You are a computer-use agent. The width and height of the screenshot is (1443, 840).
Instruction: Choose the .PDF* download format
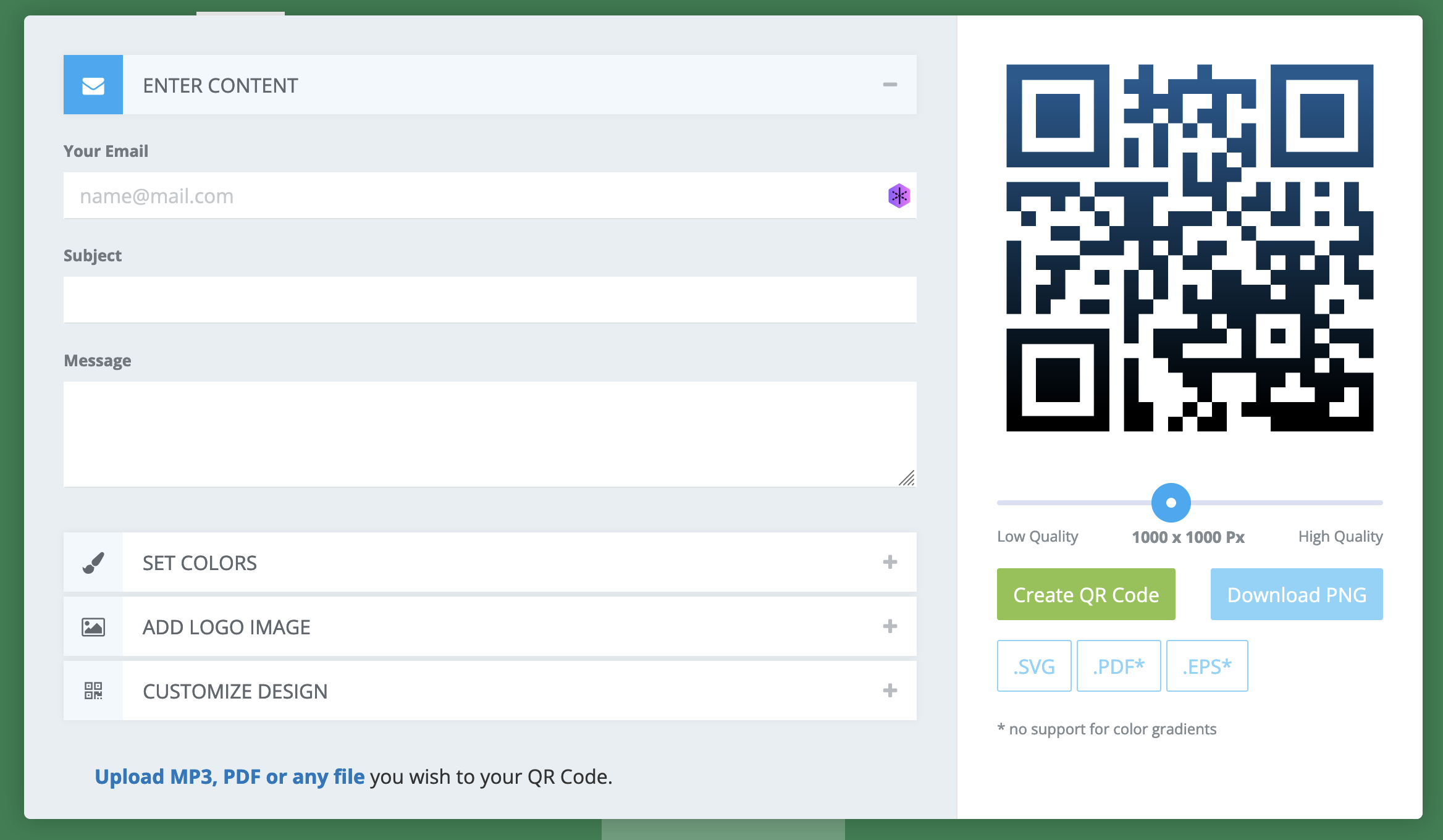[x=1118, y=666]
